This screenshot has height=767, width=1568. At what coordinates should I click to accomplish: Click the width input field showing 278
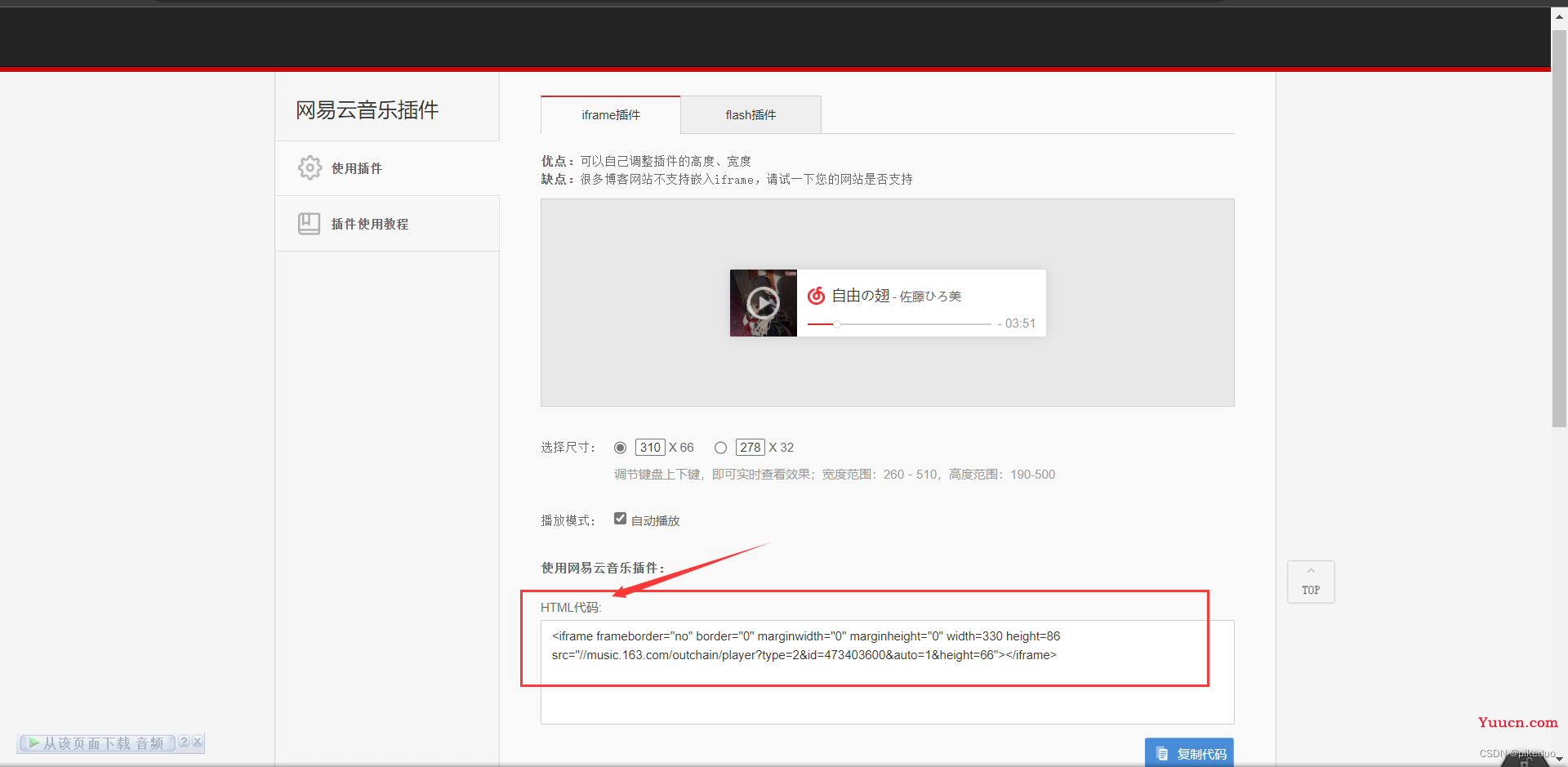pos(751,448)
